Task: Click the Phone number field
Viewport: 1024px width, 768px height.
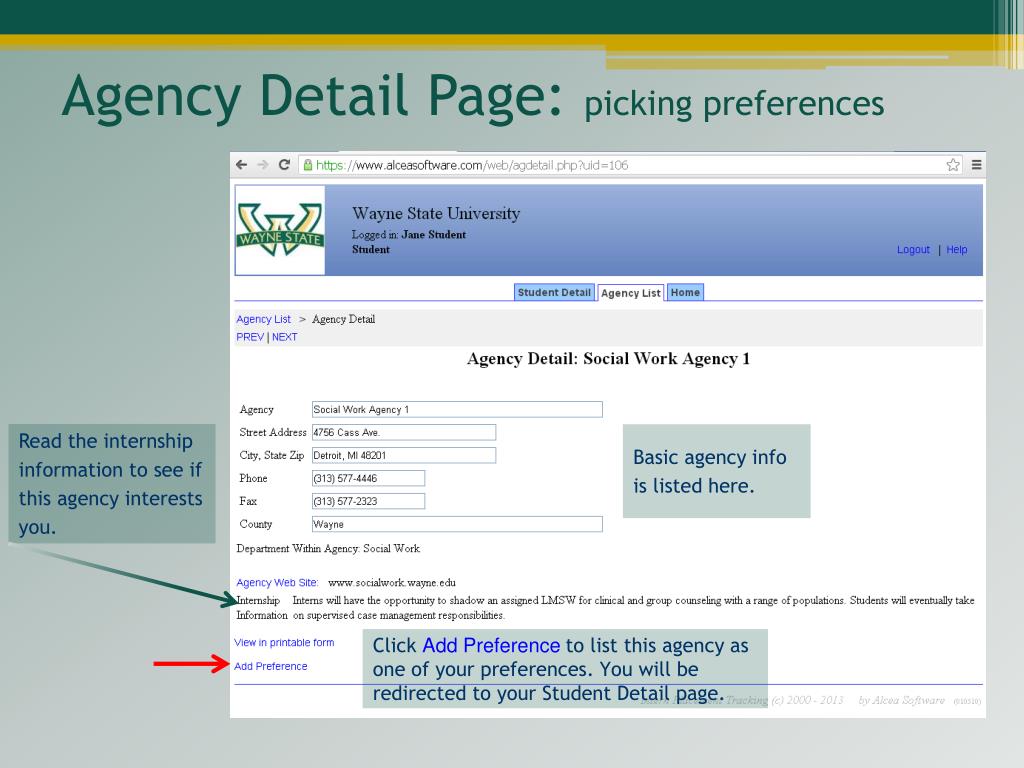Action: (x=368, y=478)
